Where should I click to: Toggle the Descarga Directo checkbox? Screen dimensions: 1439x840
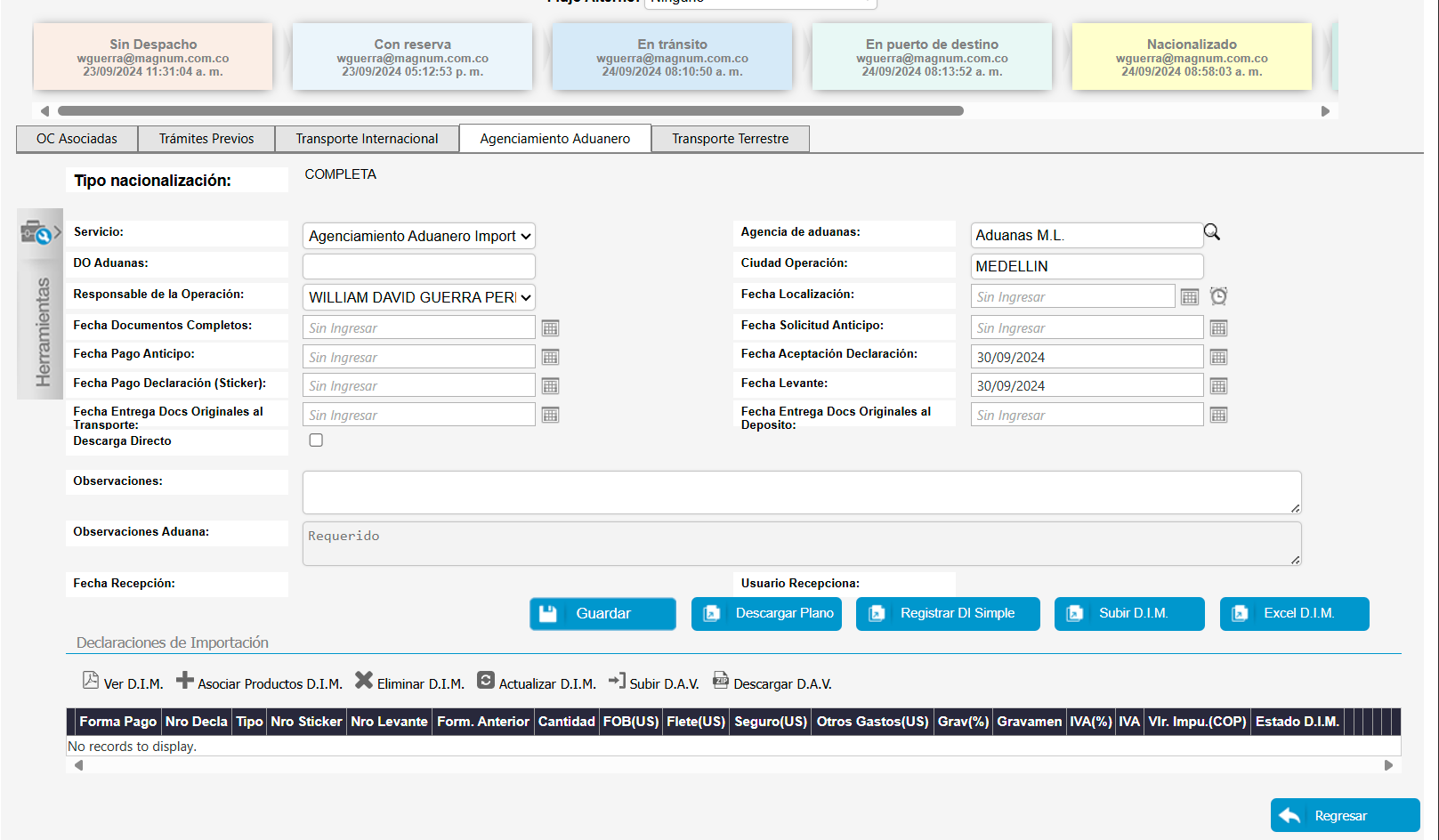(x=316, y=440)
